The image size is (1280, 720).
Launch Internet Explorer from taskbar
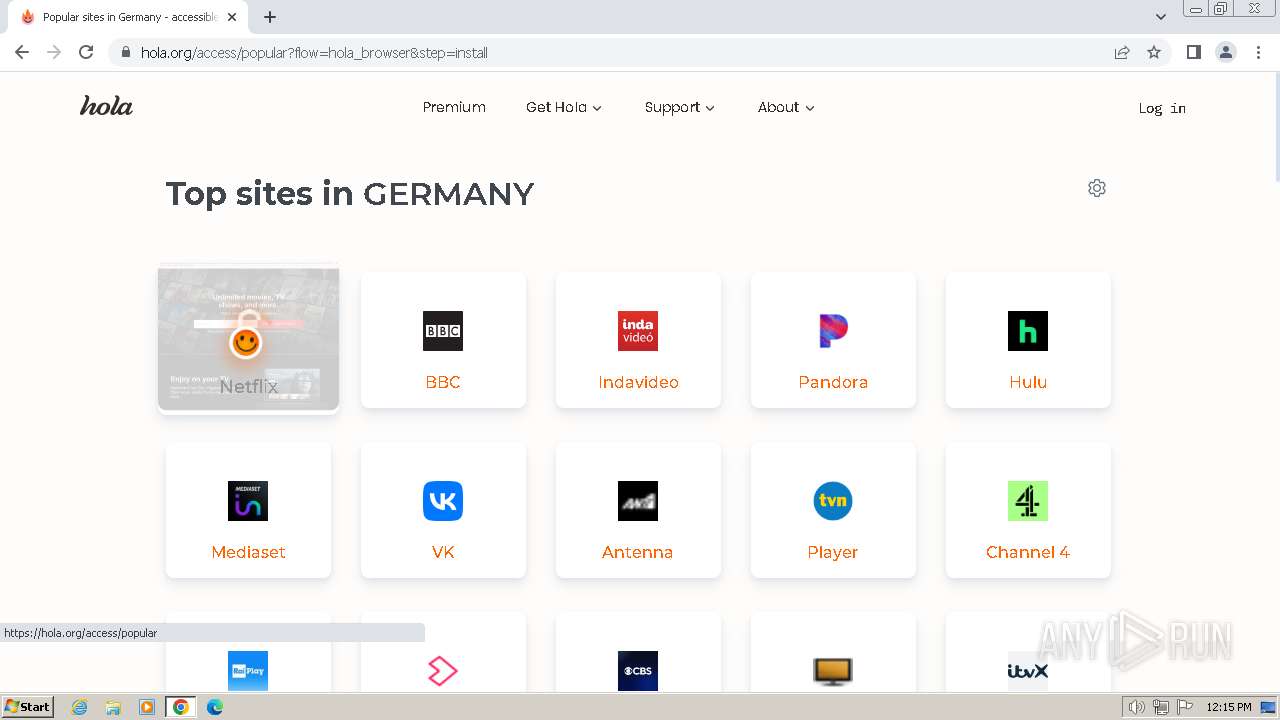pyautogui.click(x=79, y=707)
